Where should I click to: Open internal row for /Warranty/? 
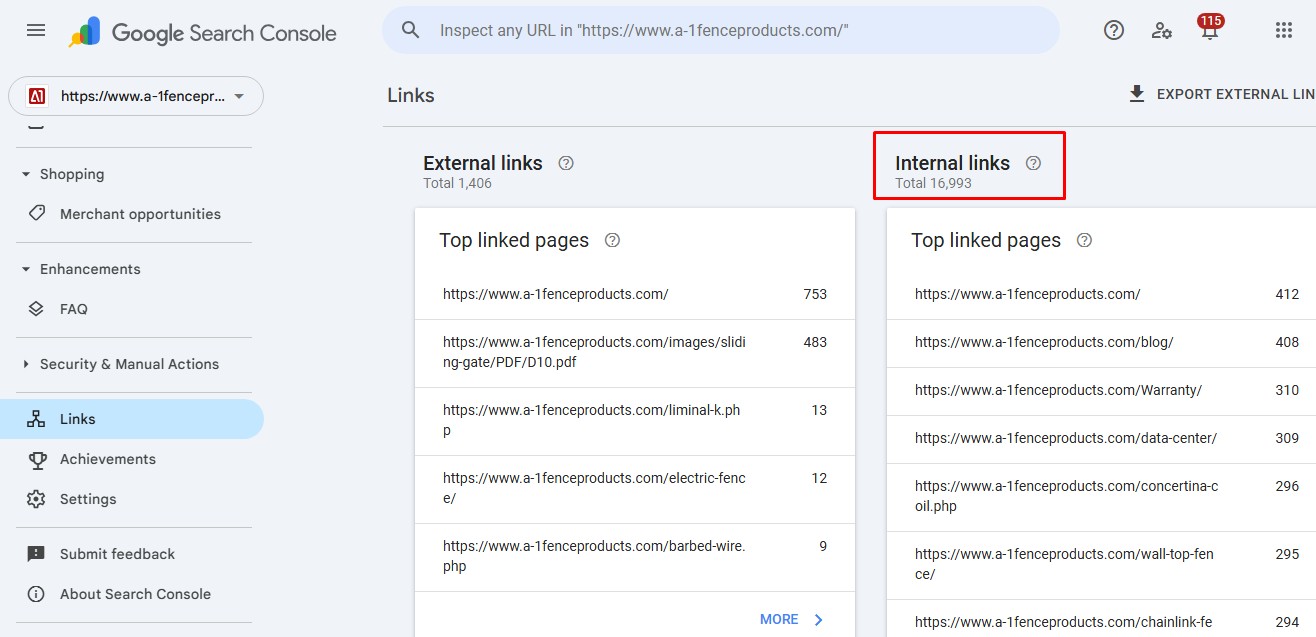[1101, 390]
